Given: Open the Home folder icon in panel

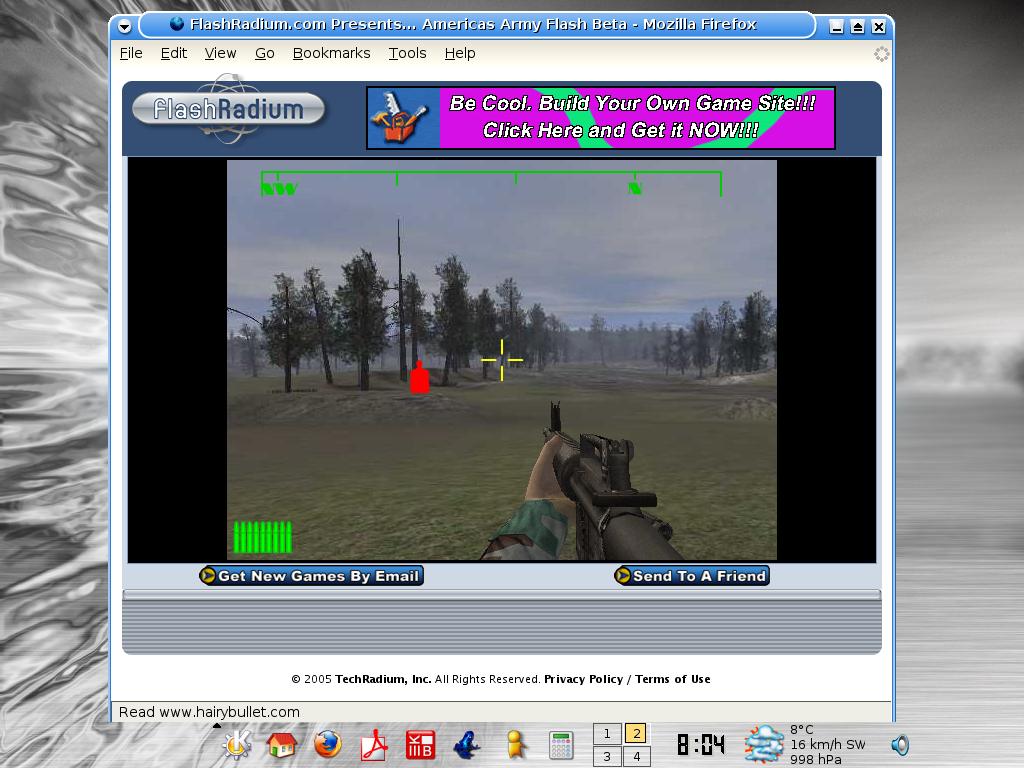Looking at the screenshot, I should pos(282,744).
